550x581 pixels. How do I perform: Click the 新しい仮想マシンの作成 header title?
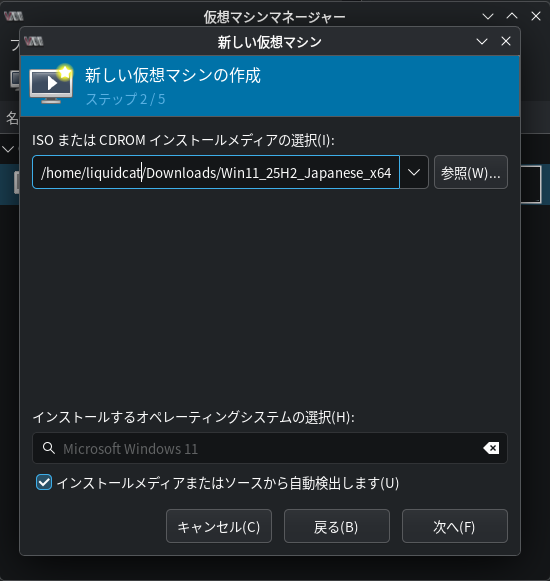(173, 76)
